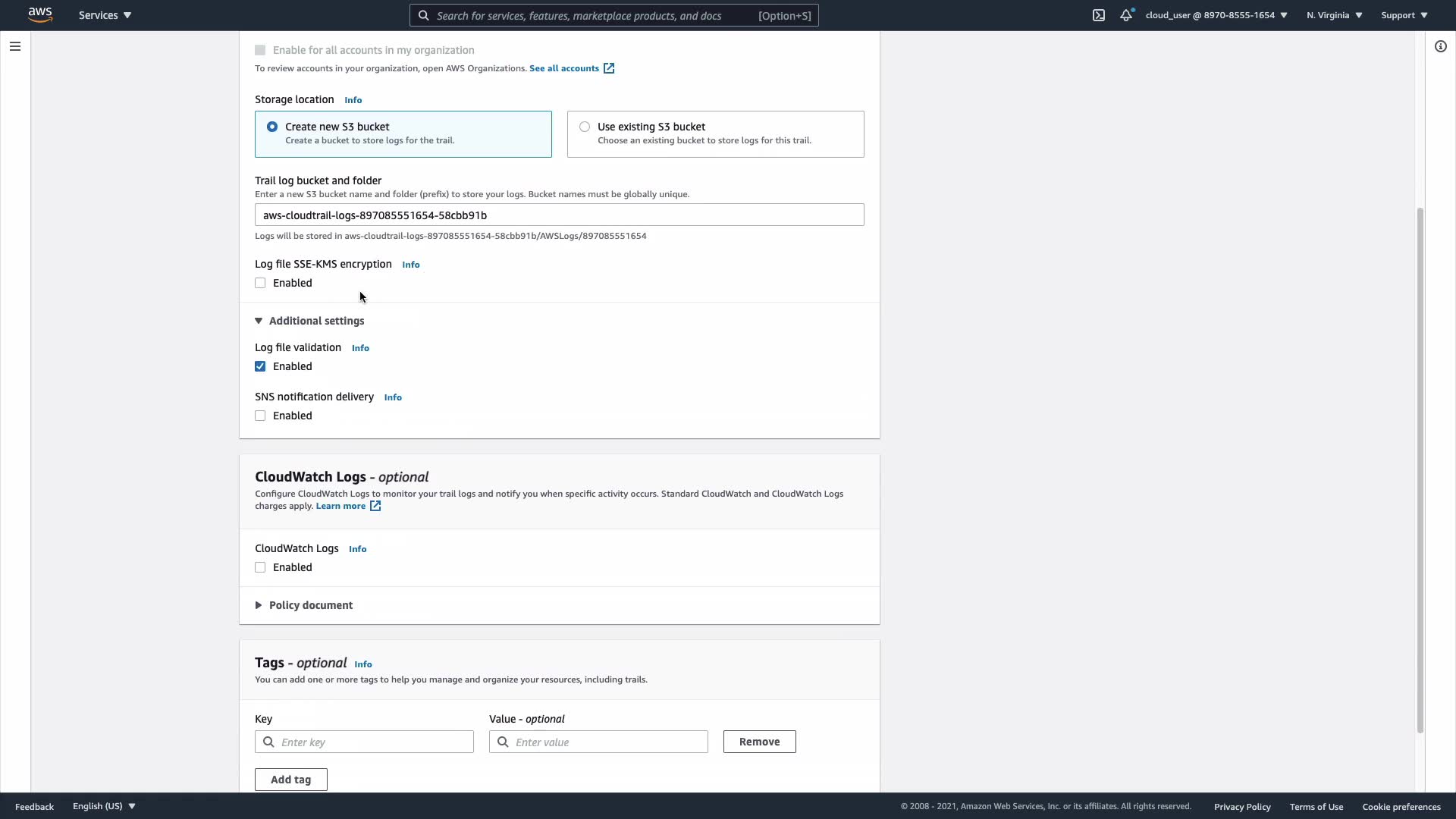The image size is (1456, 819).
Task: Open the CloudShell terminal icon
Action: [1099, 15]
